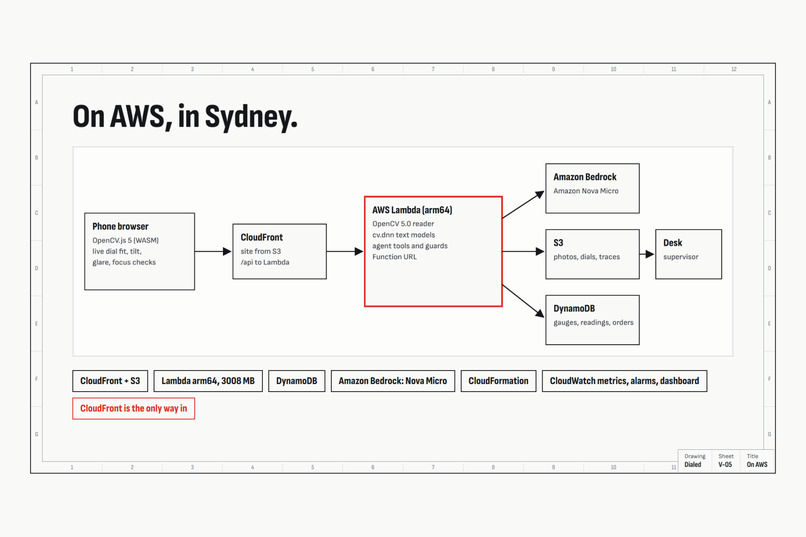Select the 'Desk' node heading

tap(672, 243)
